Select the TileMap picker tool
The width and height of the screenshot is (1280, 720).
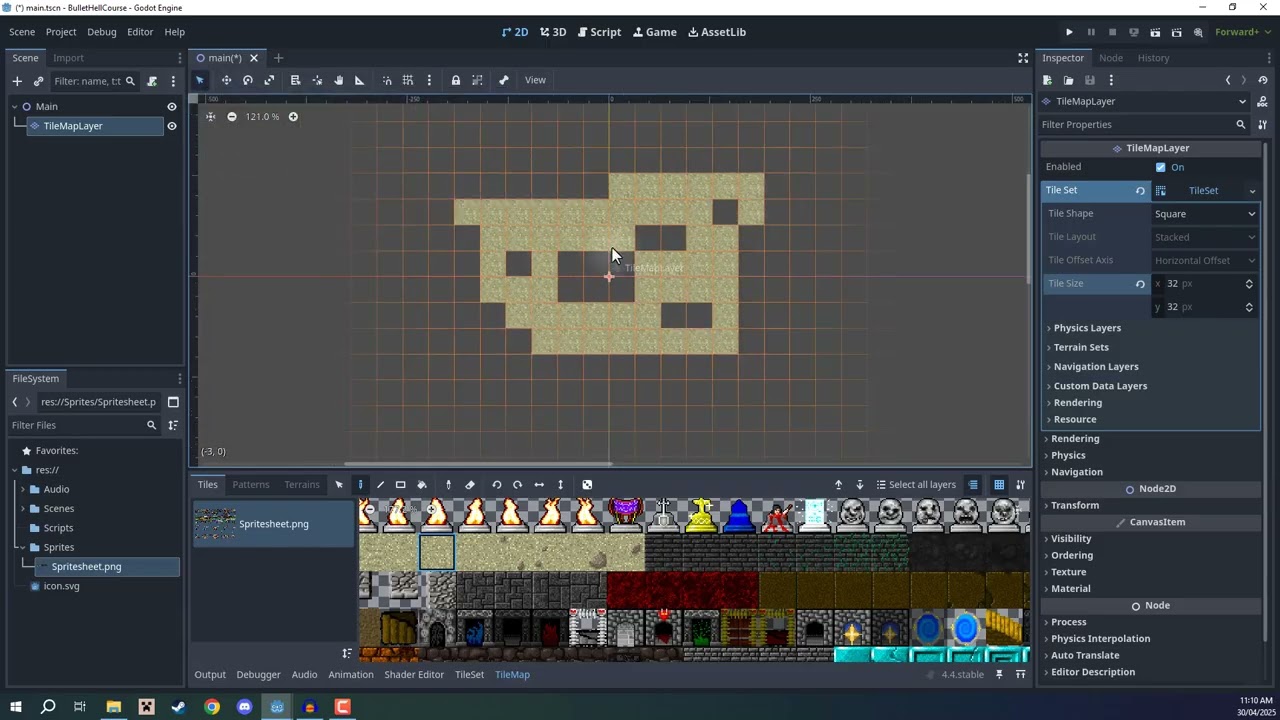coord(448,485)
